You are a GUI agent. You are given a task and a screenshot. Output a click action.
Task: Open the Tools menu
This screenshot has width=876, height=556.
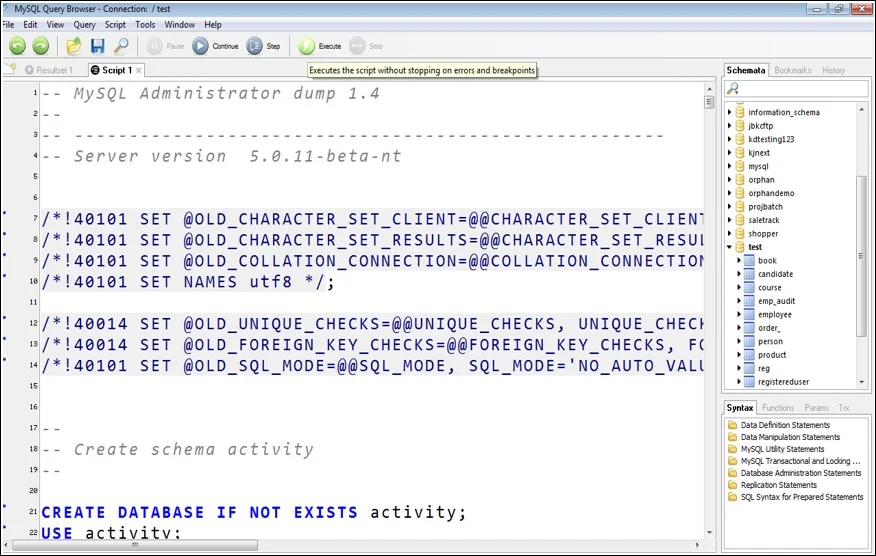[x=145, y=25]
